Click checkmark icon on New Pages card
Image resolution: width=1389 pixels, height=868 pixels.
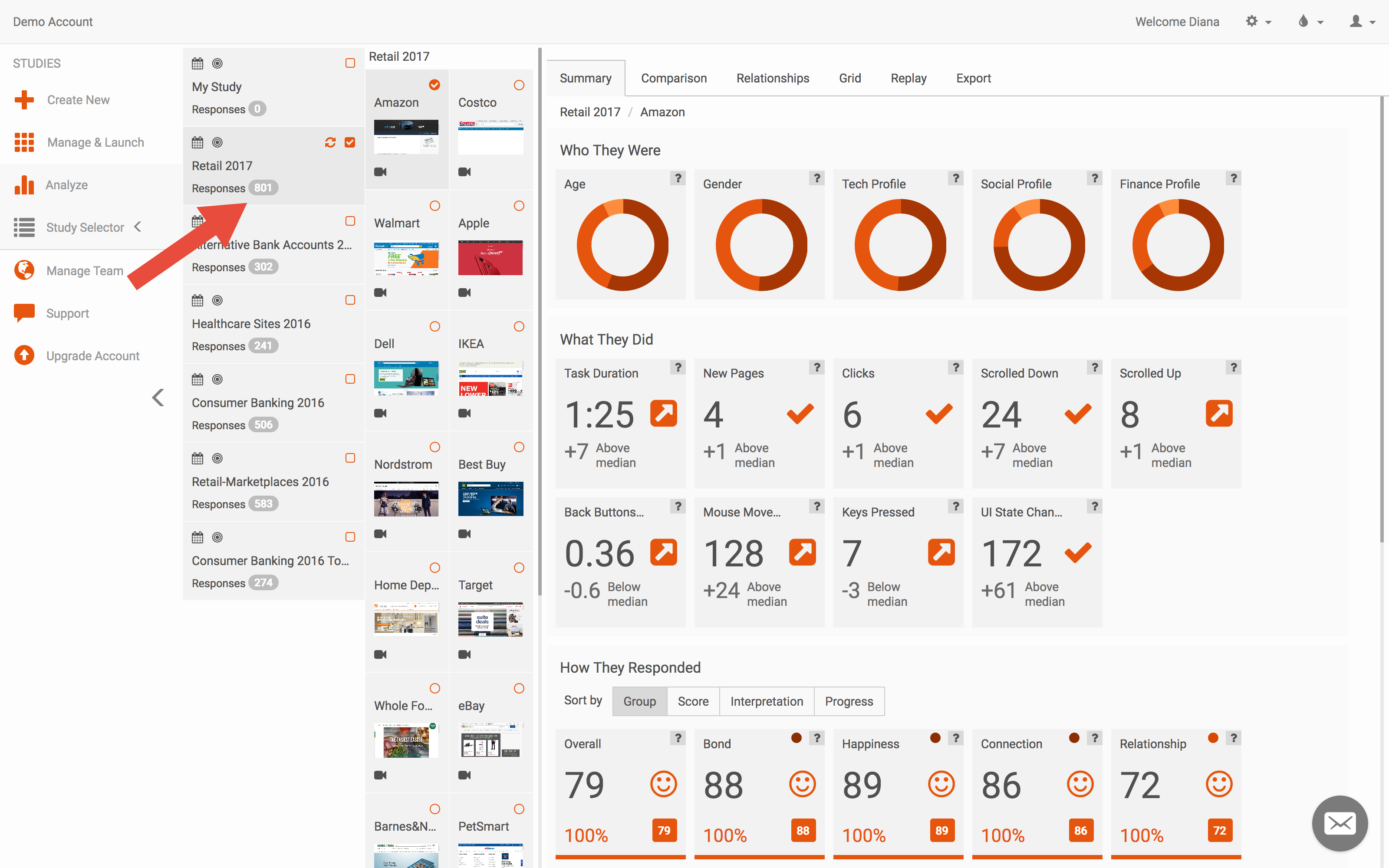point(800,413)
